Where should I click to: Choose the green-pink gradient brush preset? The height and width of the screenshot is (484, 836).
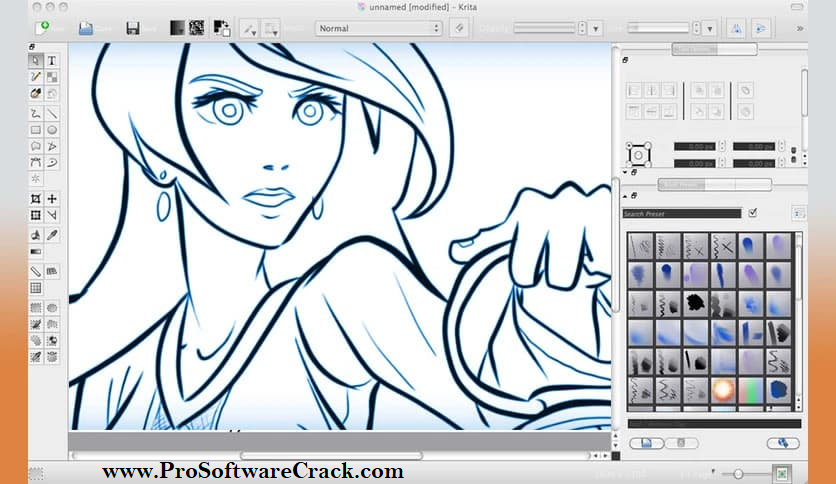point(751,390)
